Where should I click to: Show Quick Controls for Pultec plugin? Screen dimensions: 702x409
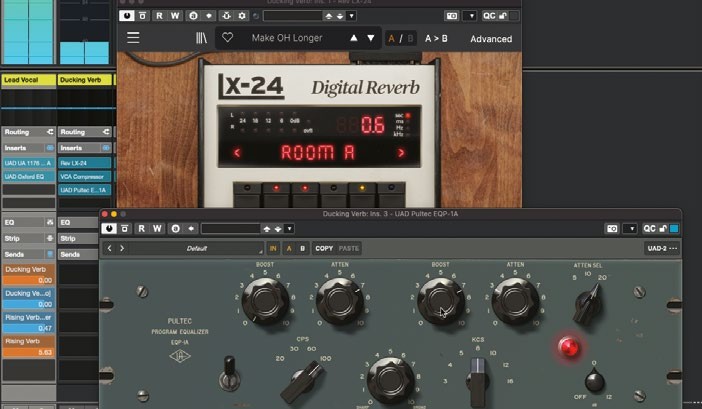click(x=649, y=229)
